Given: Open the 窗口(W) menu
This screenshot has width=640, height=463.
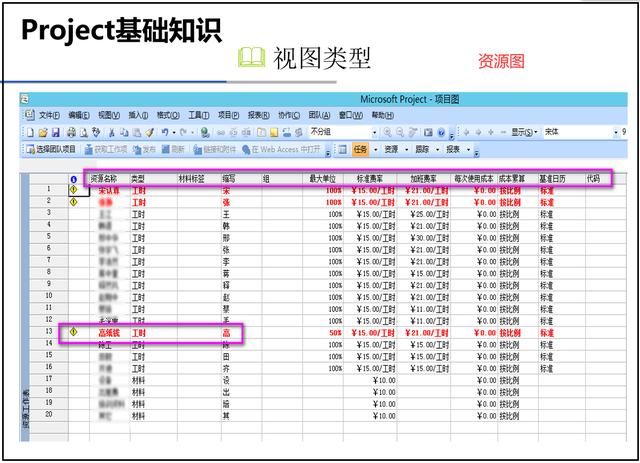Looking at the screenshot, I should click(x=351, y=116).
